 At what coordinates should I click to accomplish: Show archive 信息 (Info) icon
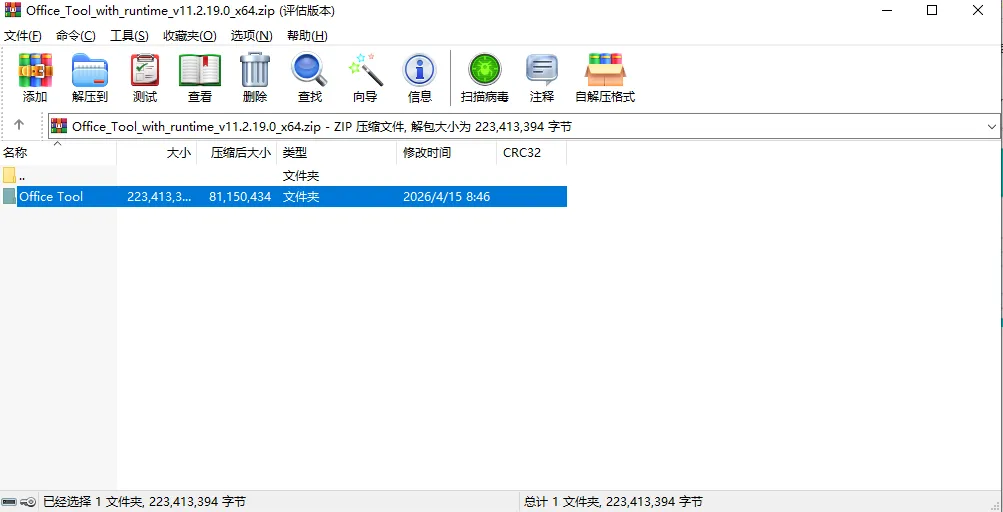click(420, 70)
